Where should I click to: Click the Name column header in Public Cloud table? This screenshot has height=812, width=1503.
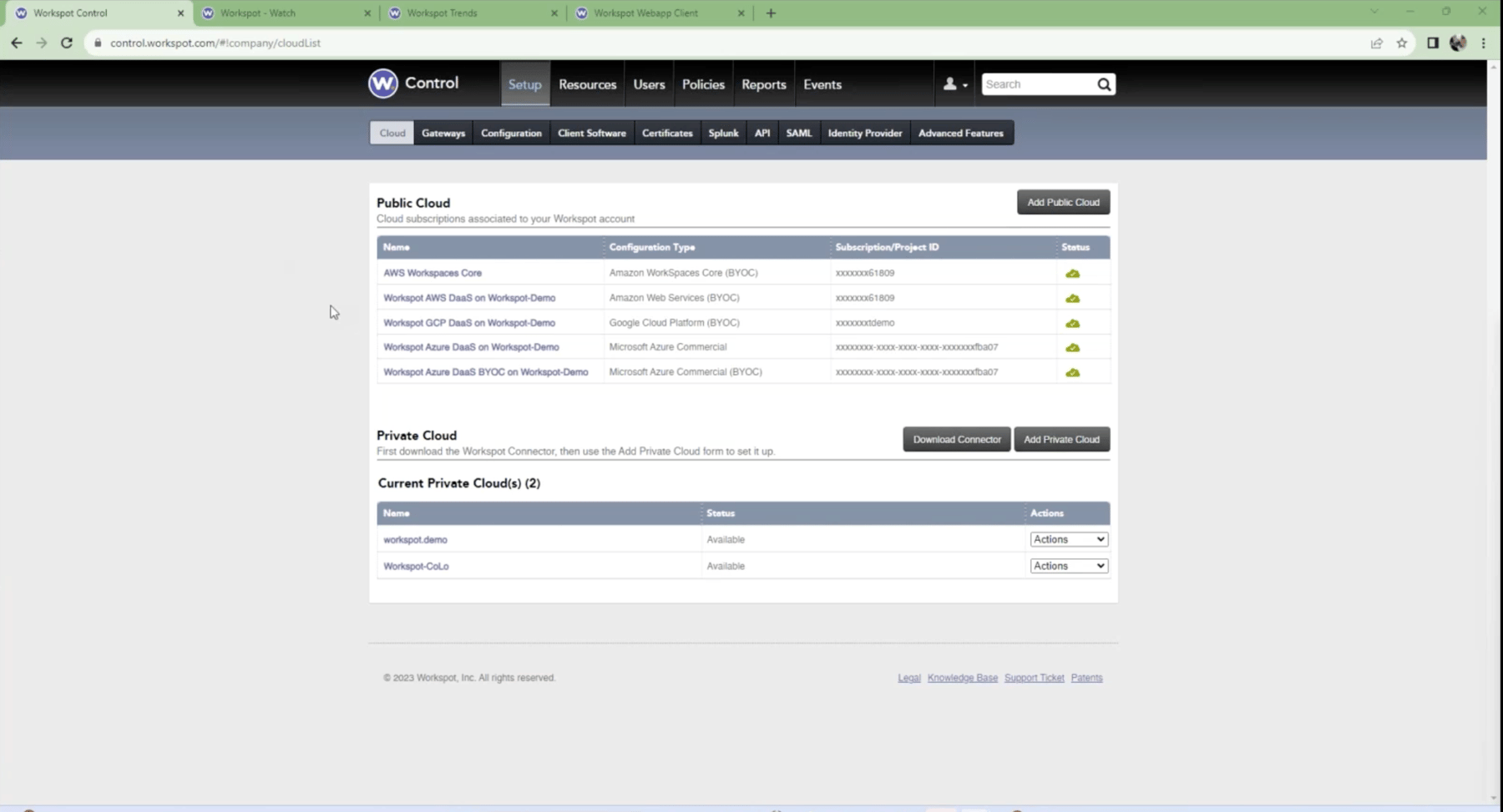pos(397,247)
